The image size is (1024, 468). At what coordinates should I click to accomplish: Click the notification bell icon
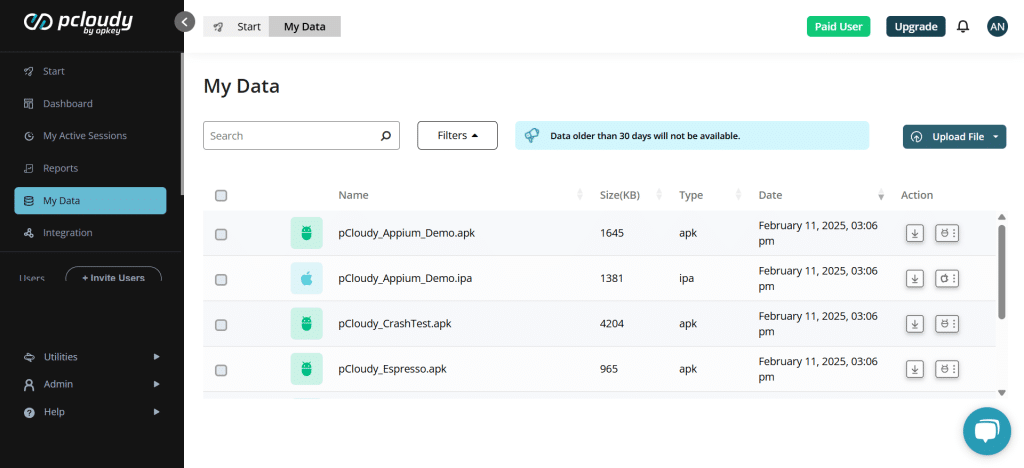963,27
